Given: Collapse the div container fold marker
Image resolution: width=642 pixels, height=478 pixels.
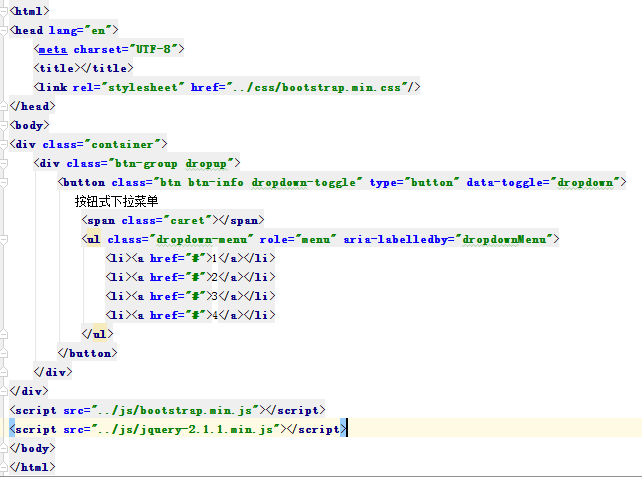Looking at the screenshot, I should coord(3,144).
